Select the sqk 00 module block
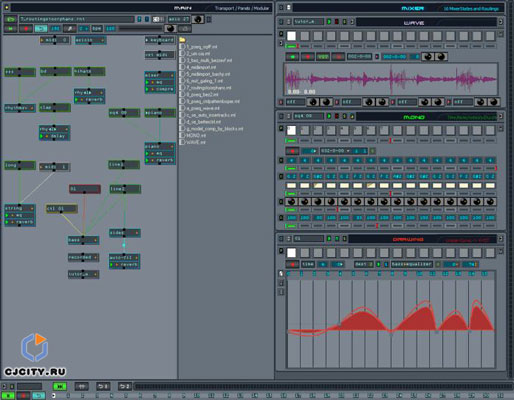The height and width of the screenshot is (400, 514). [x=124, y=113]
